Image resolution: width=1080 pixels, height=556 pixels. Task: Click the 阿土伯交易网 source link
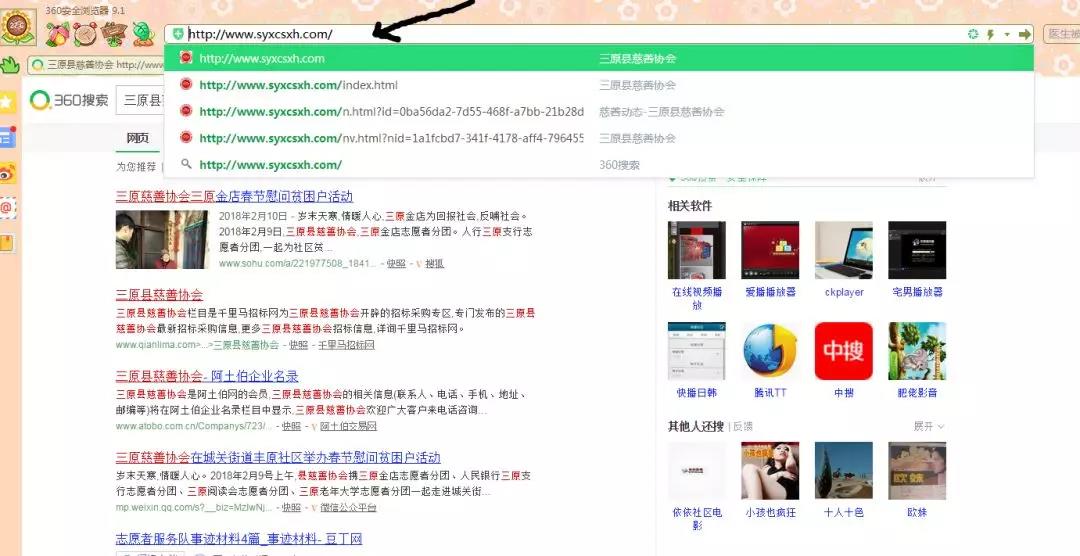348,426
